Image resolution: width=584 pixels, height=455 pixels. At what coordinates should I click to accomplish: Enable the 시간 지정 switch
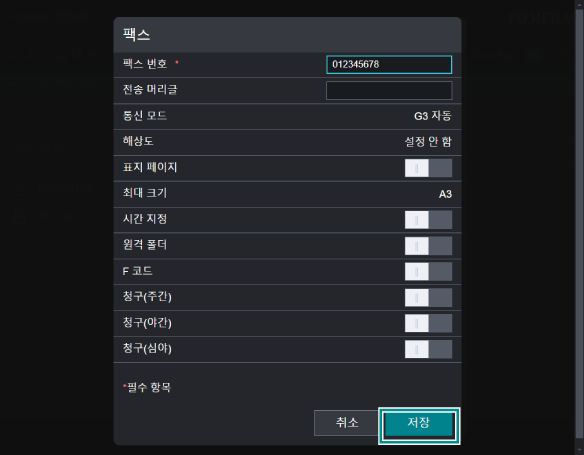click(x=428, y=220)
